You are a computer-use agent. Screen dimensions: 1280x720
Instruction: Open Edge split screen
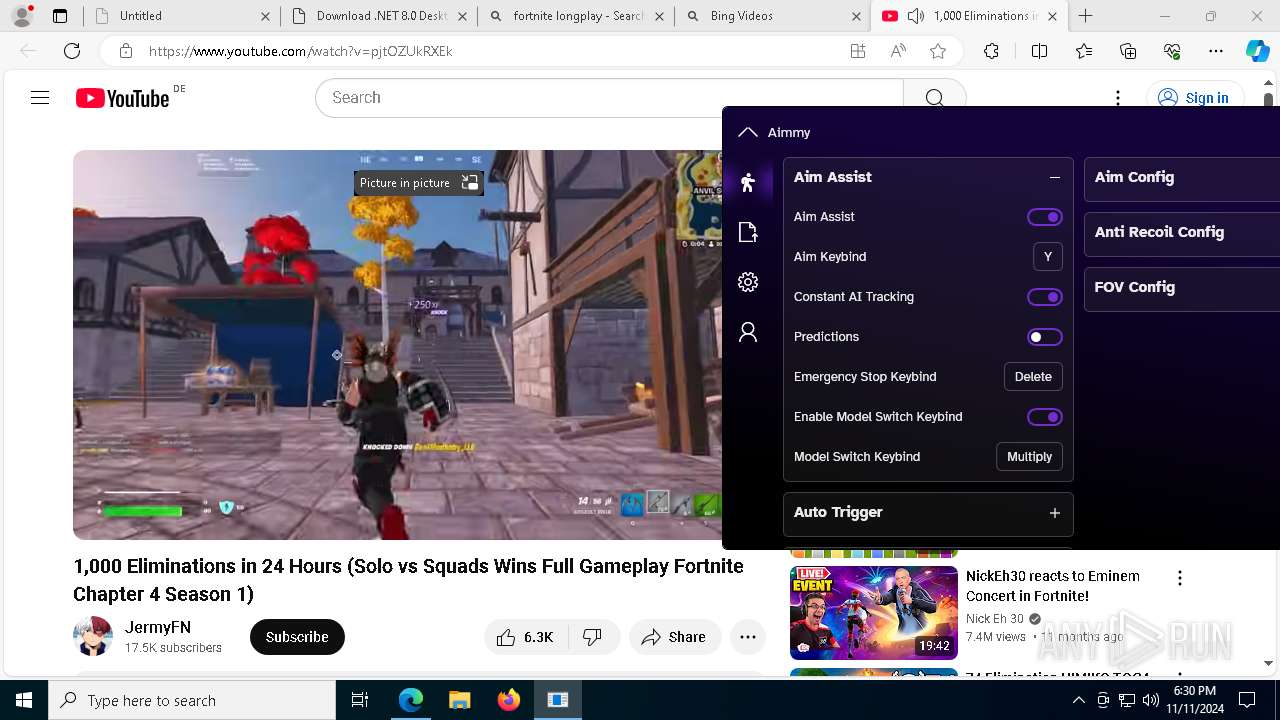click(x=1039, y=51)
